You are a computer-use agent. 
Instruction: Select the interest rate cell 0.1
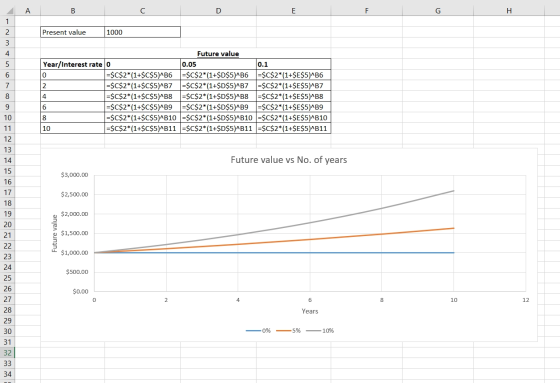(x=294, y=64)
